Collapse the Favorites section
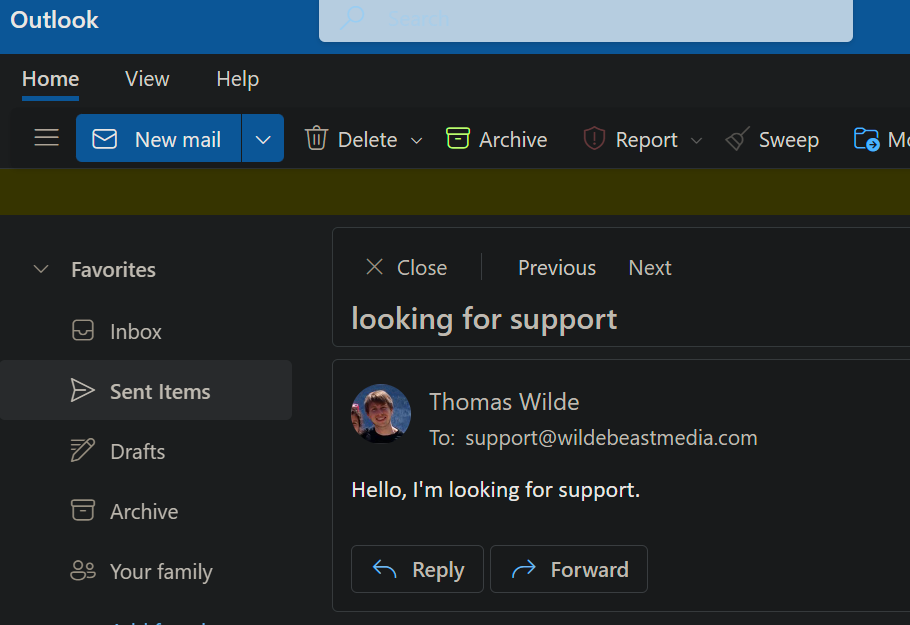The width and height of the screenshot is (910, 625). pyautogui.click(x=41, y=269)
